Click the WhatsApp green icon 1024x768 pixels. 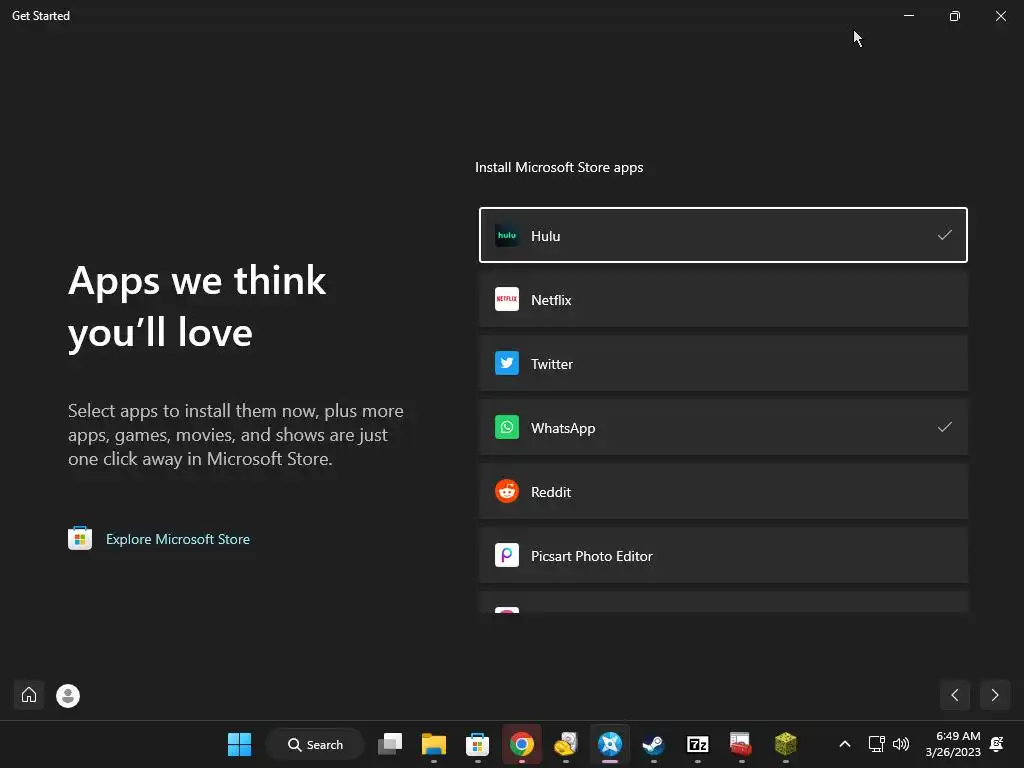coord(507,427)
